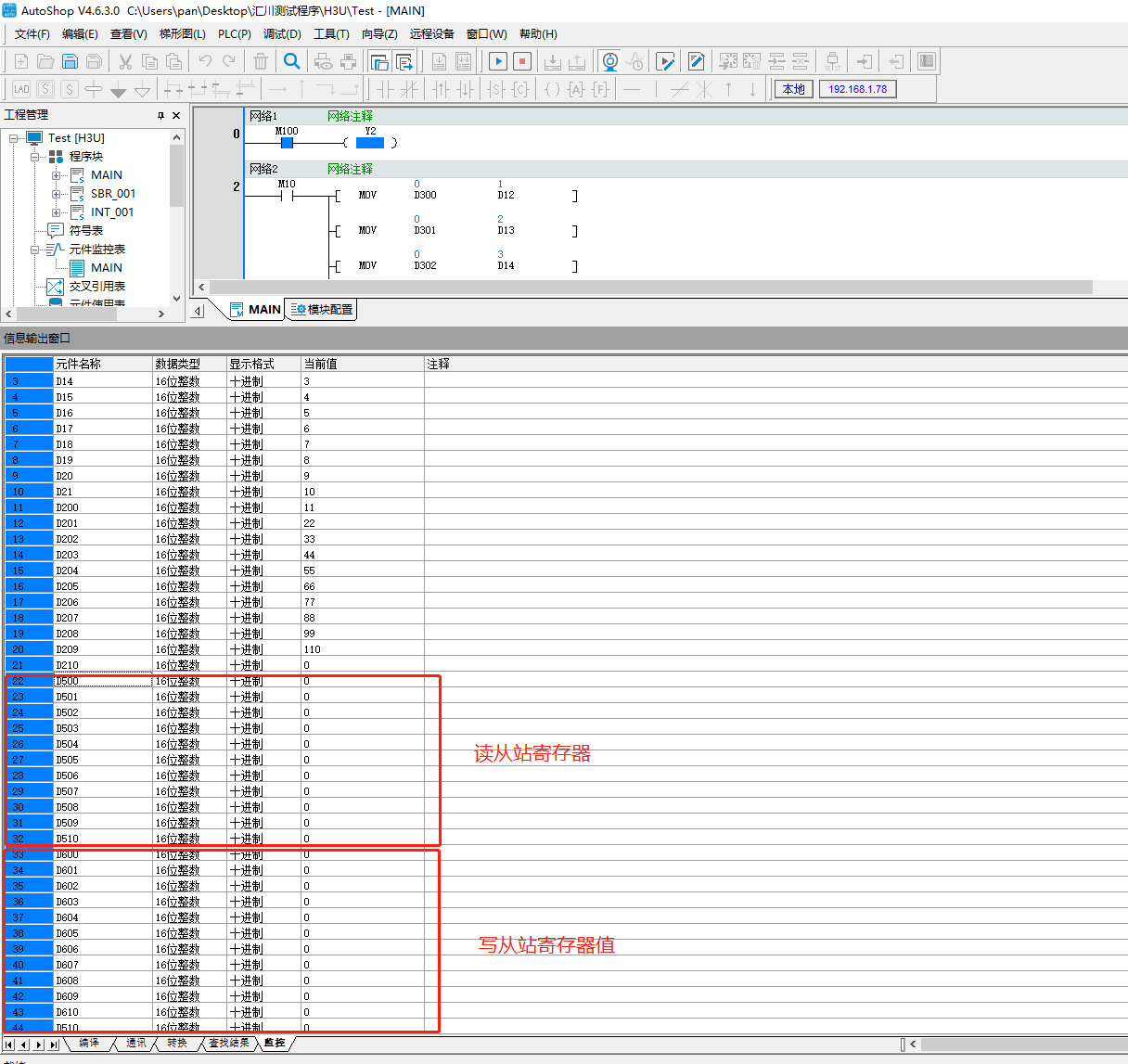Image resolution: width=1128 pixels, height=1064 pixels.
Task: Collapse the 程序块 tree node
Action: point(35,157)
